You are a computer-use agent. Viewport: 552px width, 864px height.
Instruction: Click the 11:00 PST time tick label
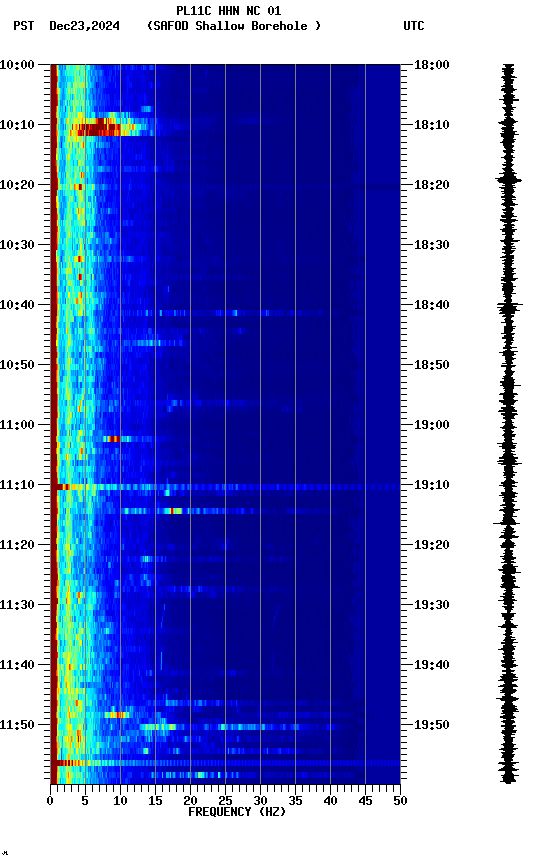pyautogui.click(x=17, y=425)
